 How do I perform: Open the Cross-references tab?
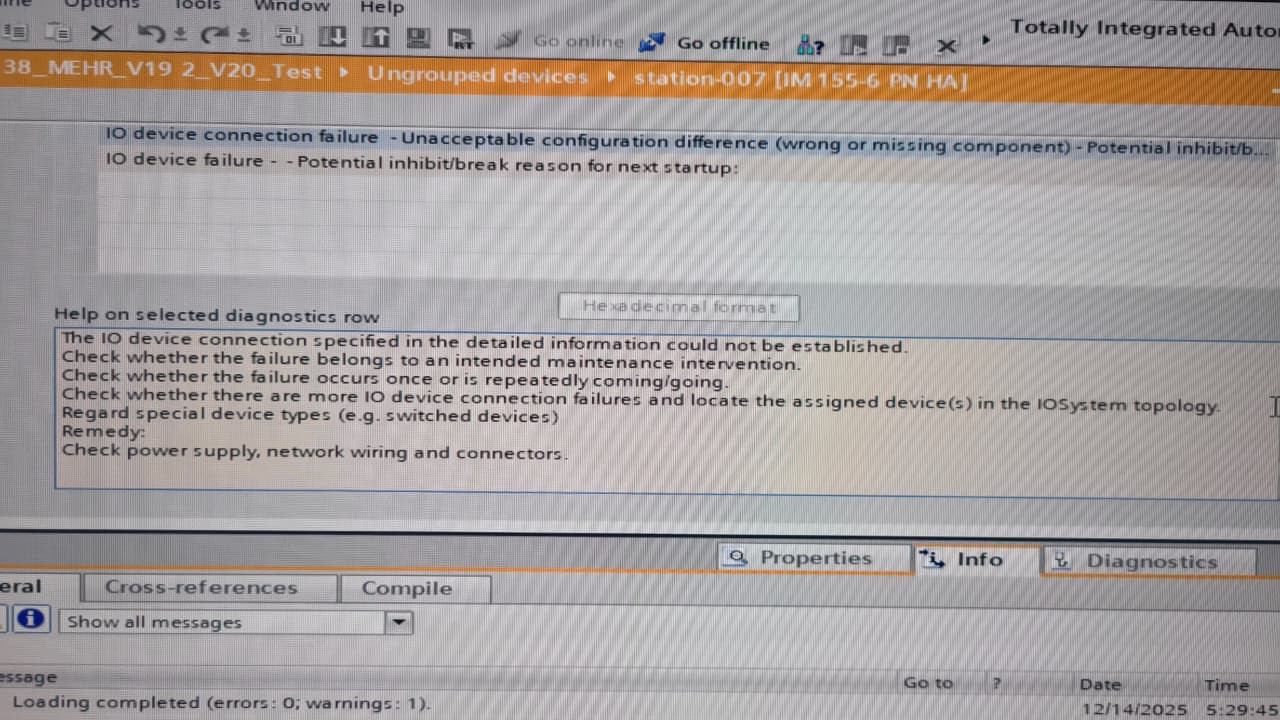[209, 588]
